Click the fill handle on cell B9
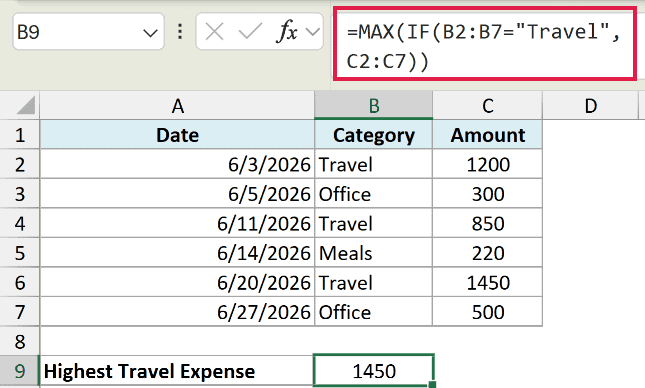This screenshot has height=388, width=645. pyautogui.click(x=432, y=385)
